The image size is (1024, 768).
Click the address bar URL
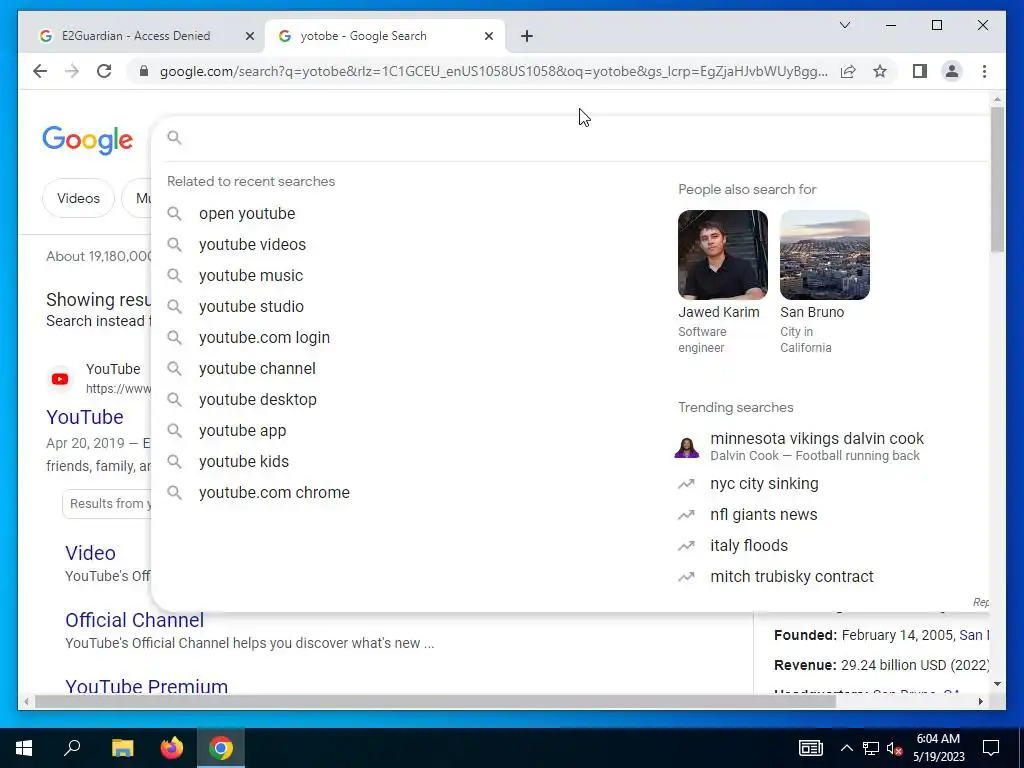(493, 71)
